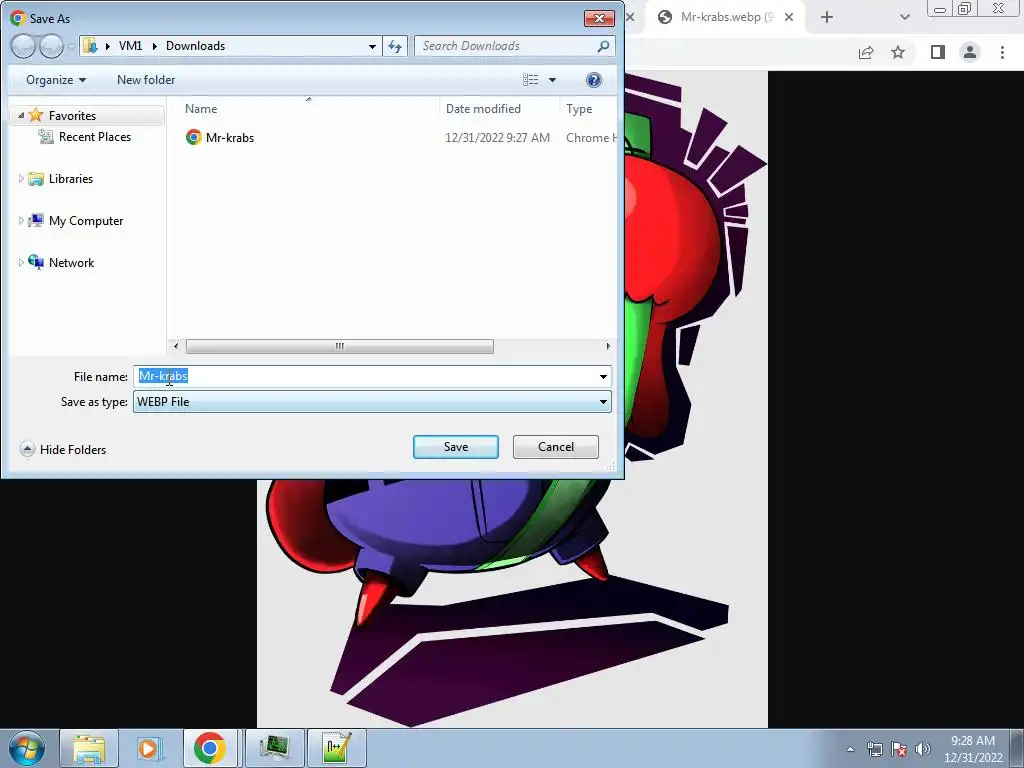The width and height of the screenshot is (1024, 768).
Task: Select the Mr-krabs Chrome file icon
Action: 193,137
